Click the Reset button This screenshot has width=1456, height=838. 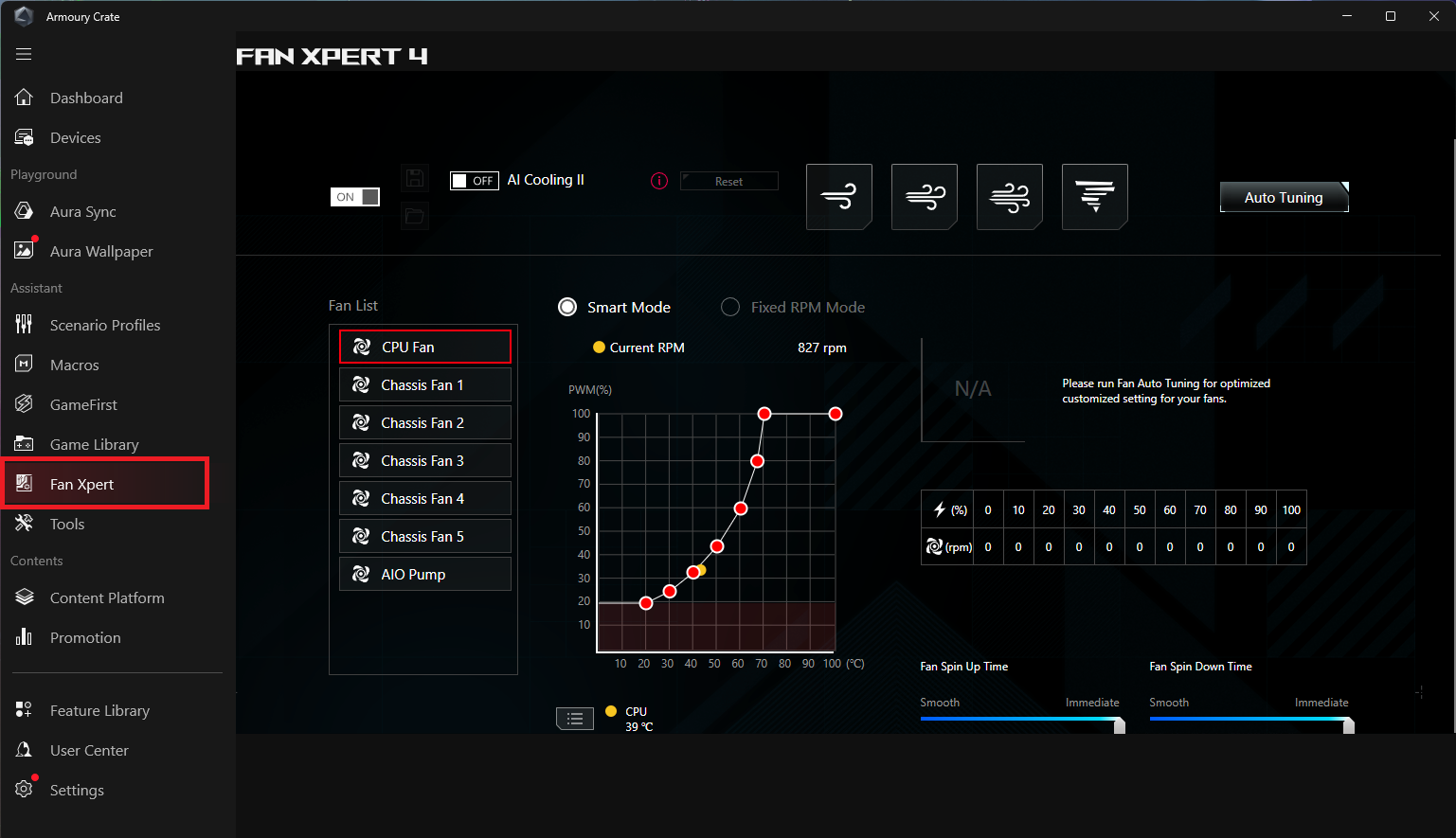click(729, 181)
